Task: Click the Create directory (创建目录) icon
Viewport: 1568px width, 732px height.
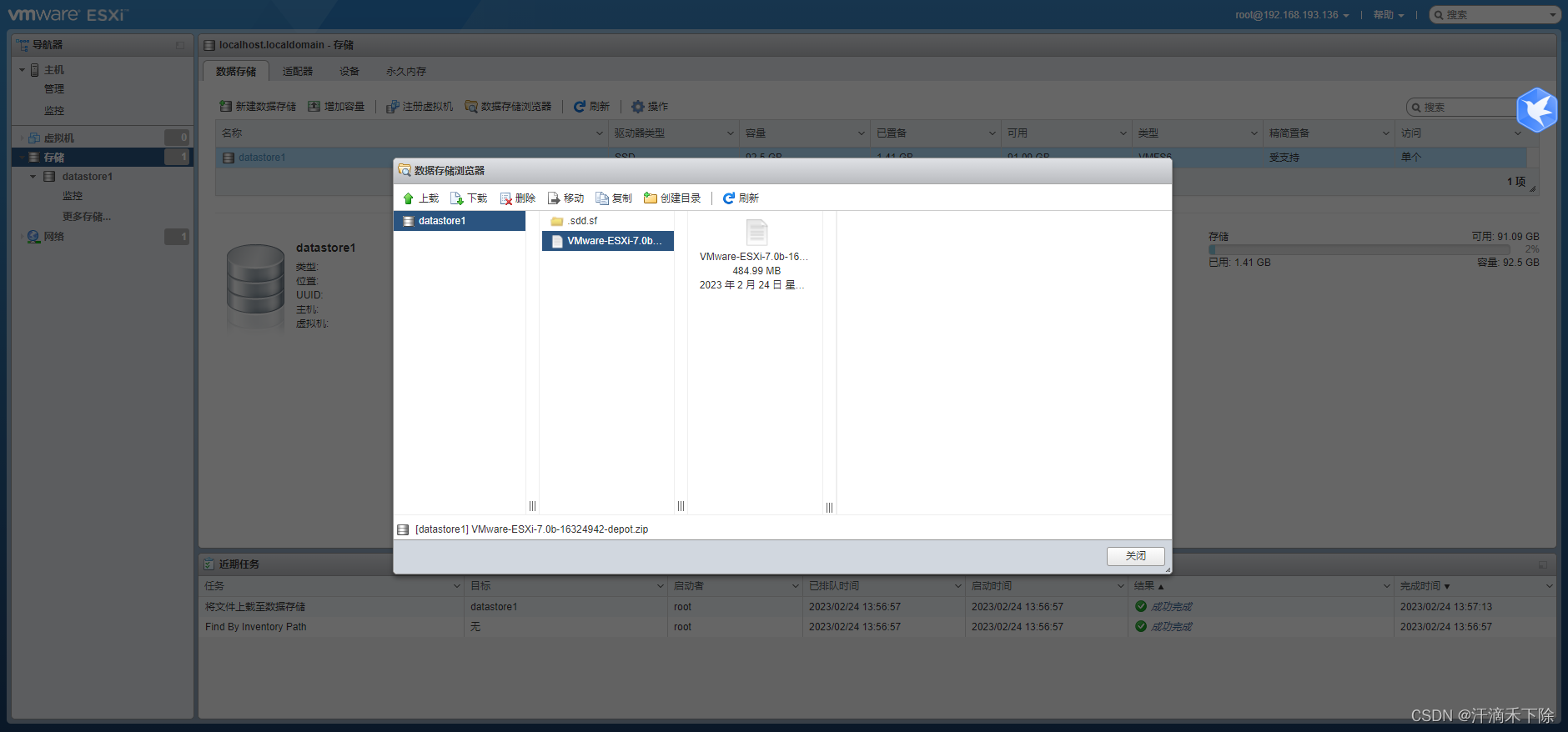Action: tap(651, 198)
